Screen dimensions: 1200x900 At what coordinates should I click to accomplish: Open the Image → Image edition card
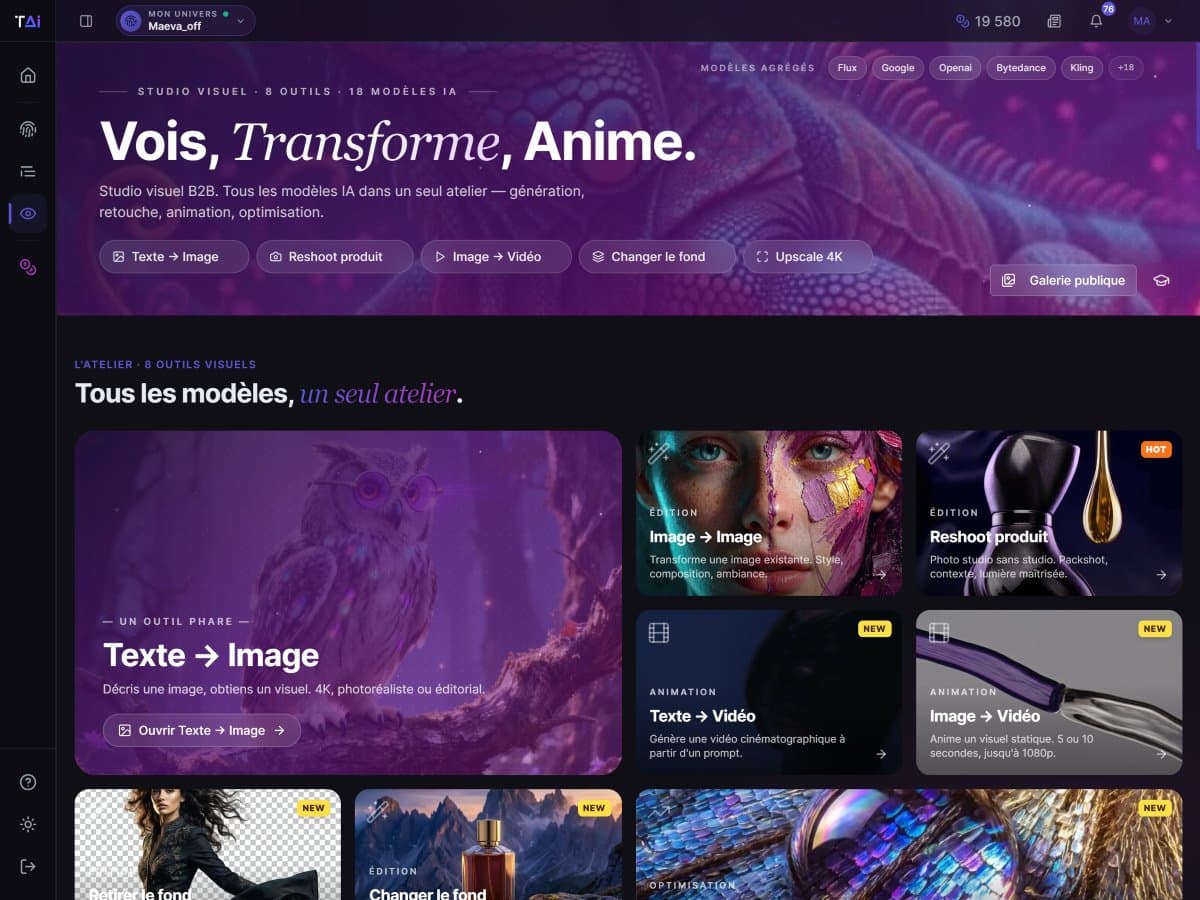pyautogui.click(x=769, y=513)
